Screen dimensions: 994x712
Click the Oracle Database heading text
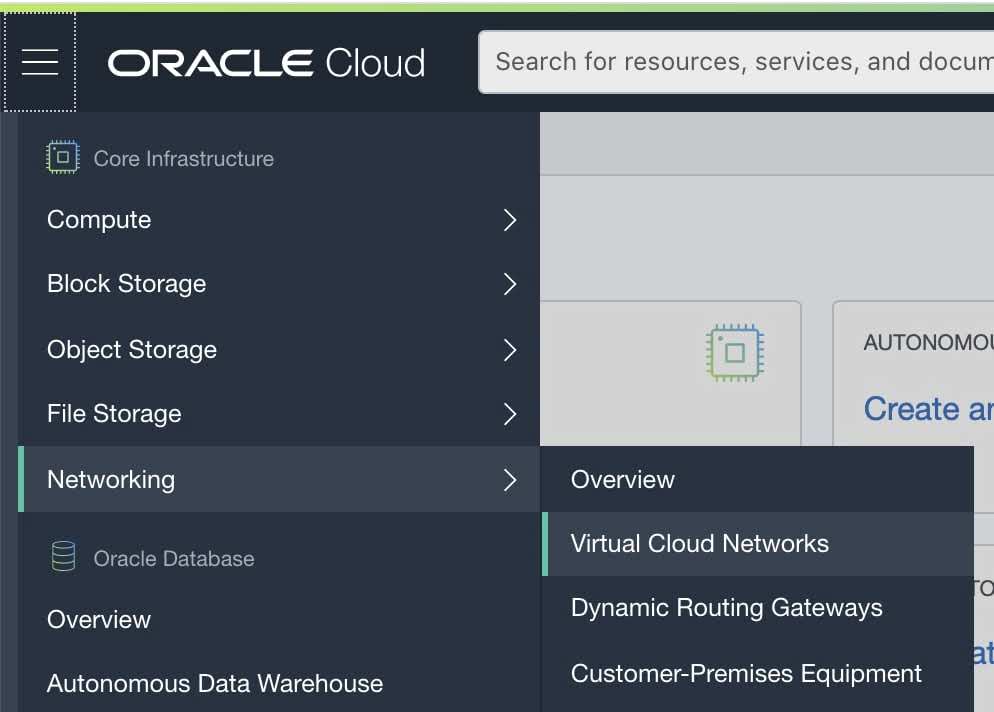174,559
